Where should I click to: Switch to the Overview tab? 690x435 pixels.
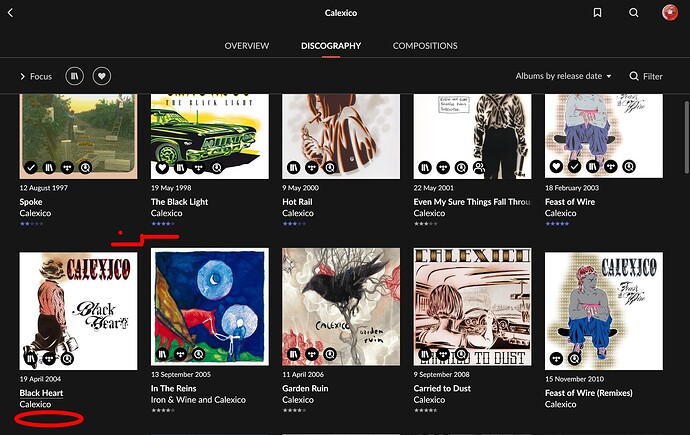pyautogui.click(x=246, y=46)
